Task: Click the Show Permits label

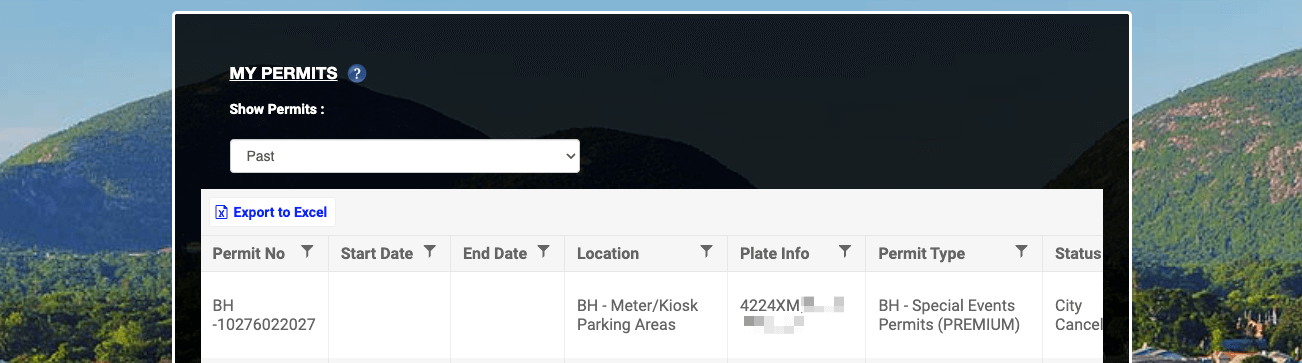Action: 277,110
